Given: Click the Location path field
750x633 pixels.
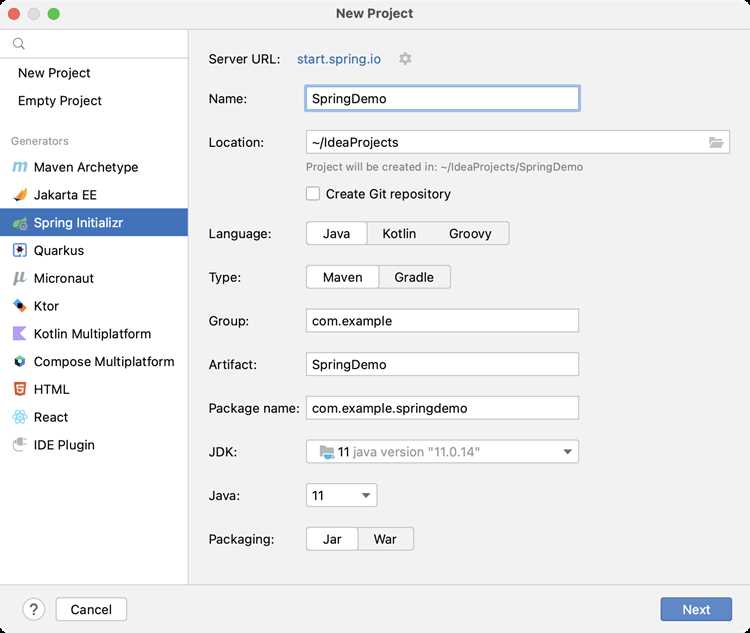Looking at the screenshot, I should tap(518, 142).
